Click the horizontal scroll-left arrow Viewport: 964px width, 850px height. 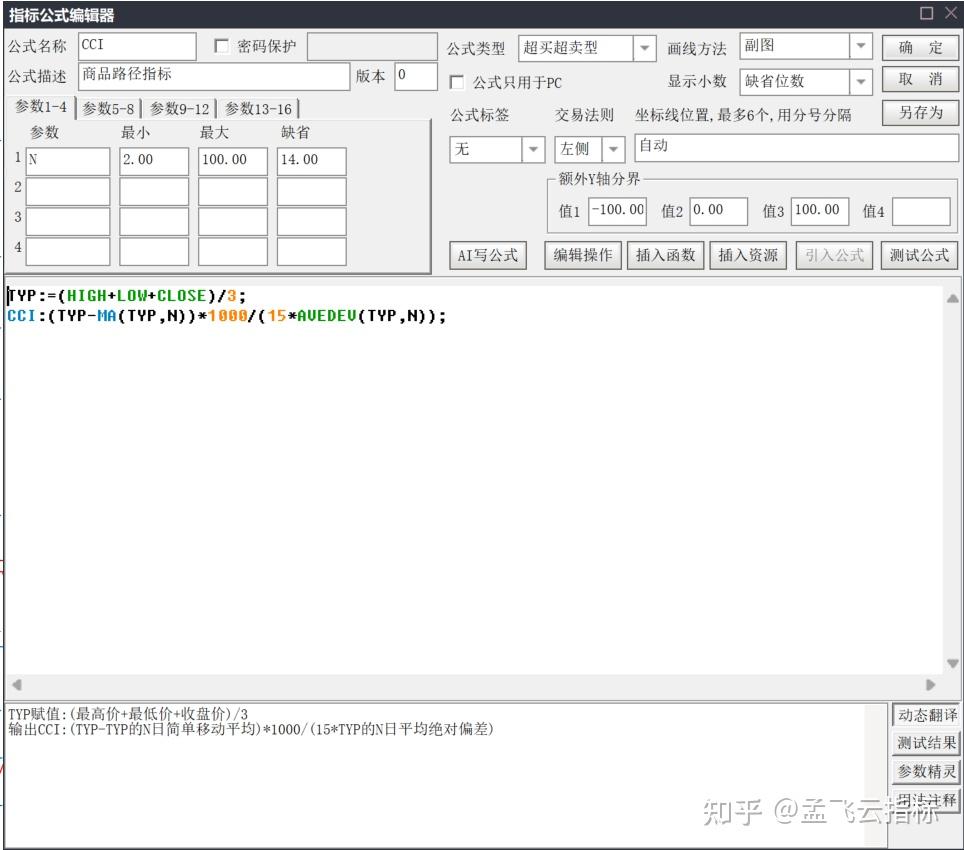(17, 684)
